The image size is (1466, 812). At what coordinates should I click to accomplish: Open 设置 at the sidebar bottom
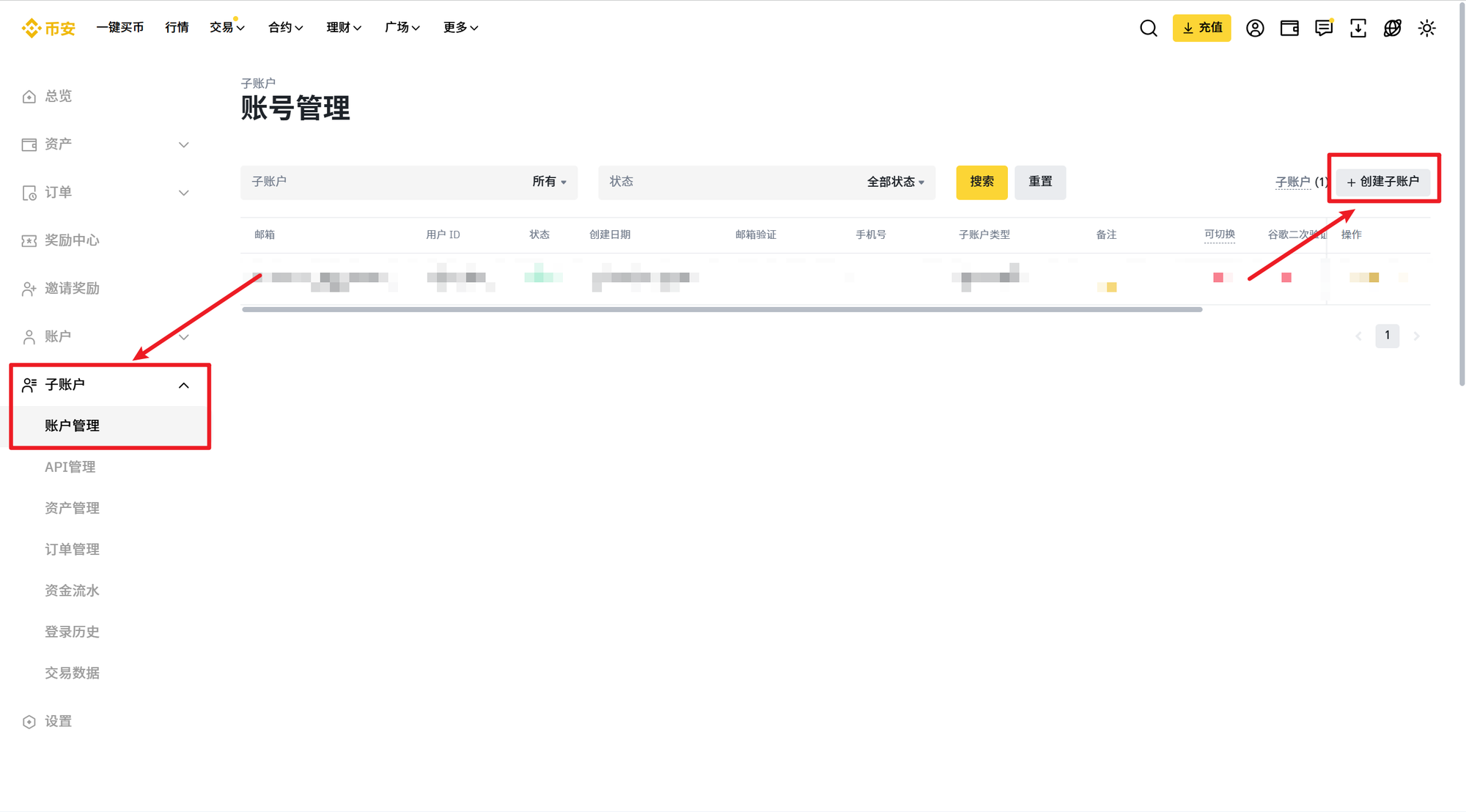coord(58,721)
